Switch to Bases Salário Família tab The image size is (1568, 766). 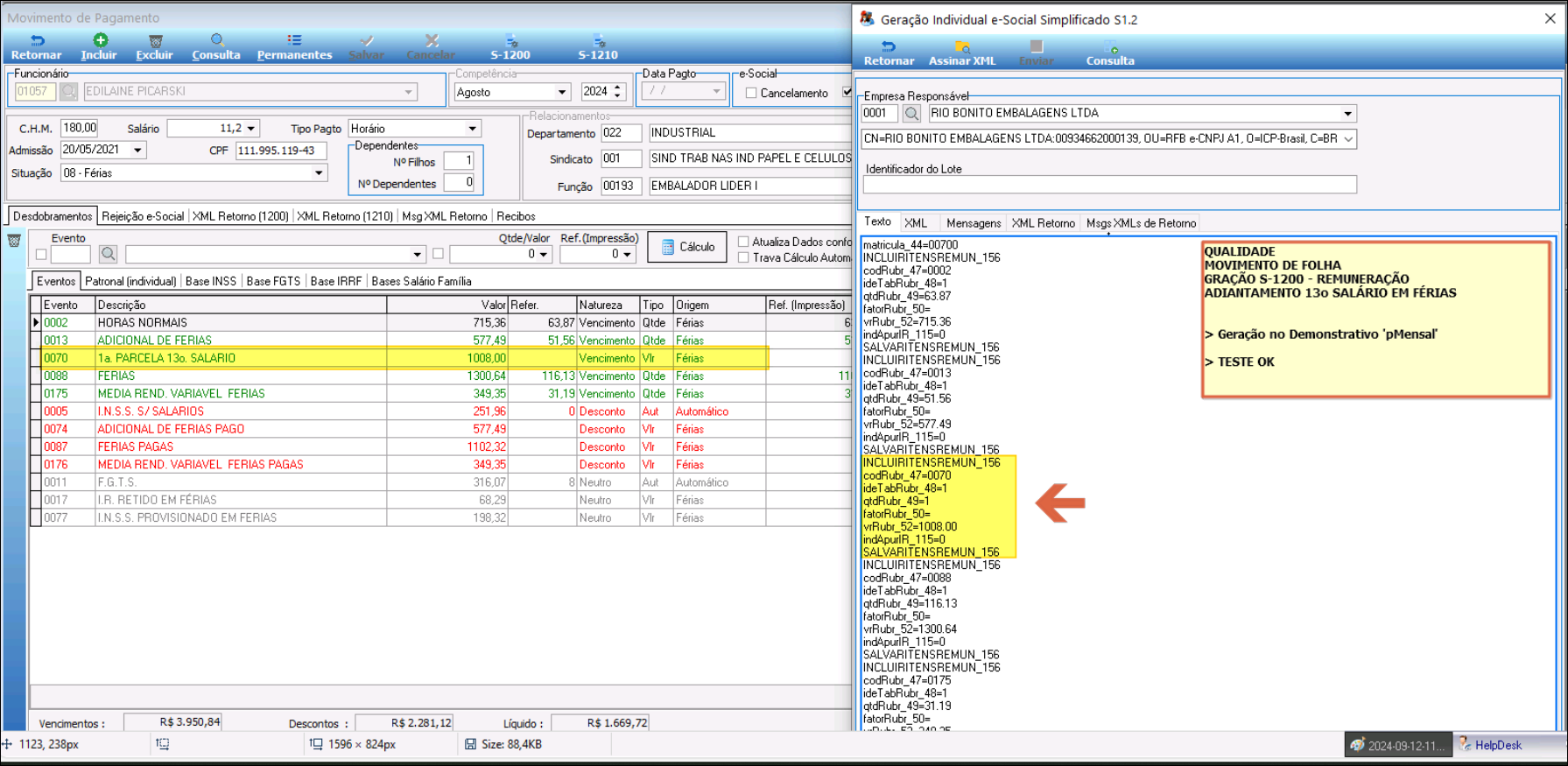pyautogui.click(x=421, y=281)
